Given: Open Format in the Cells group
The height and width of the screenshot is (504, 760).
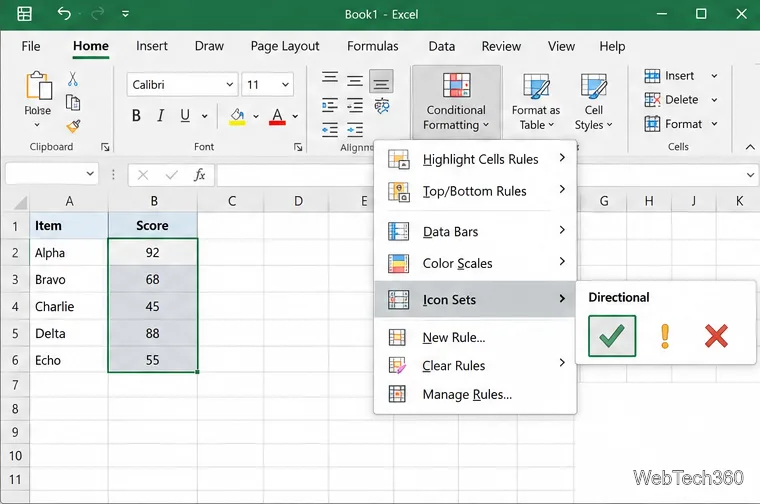Looking at the screenshot, I should pyautogui.click(x=680, y=124).
